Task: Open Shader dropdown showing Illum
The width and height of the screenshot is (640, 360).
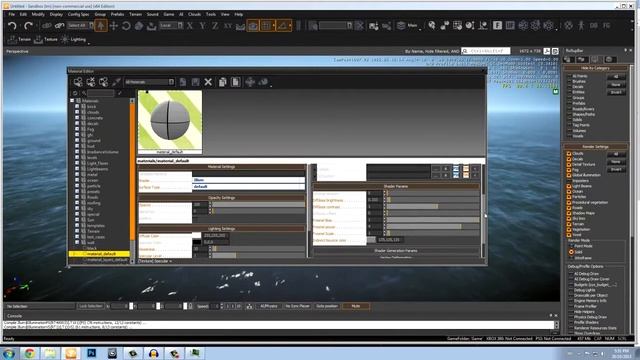Action: tap(249, 180)
